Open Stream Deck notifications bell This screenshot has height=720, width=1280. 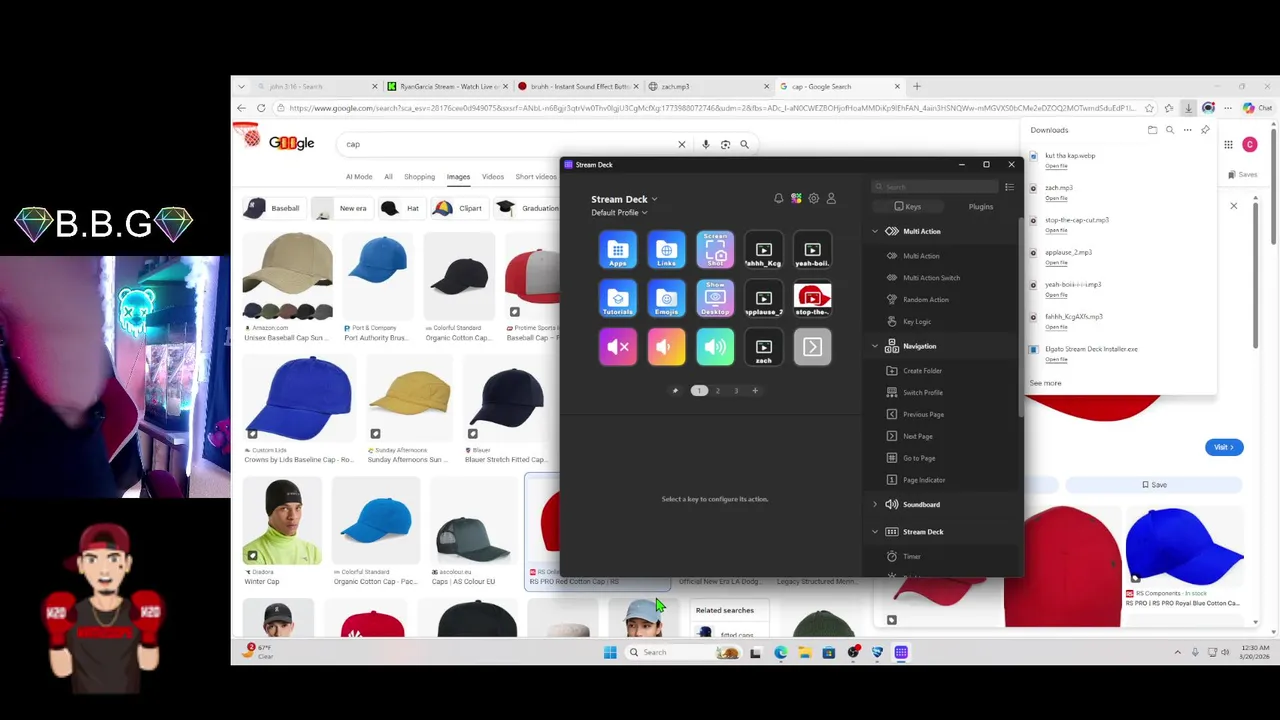pos(779,198)
